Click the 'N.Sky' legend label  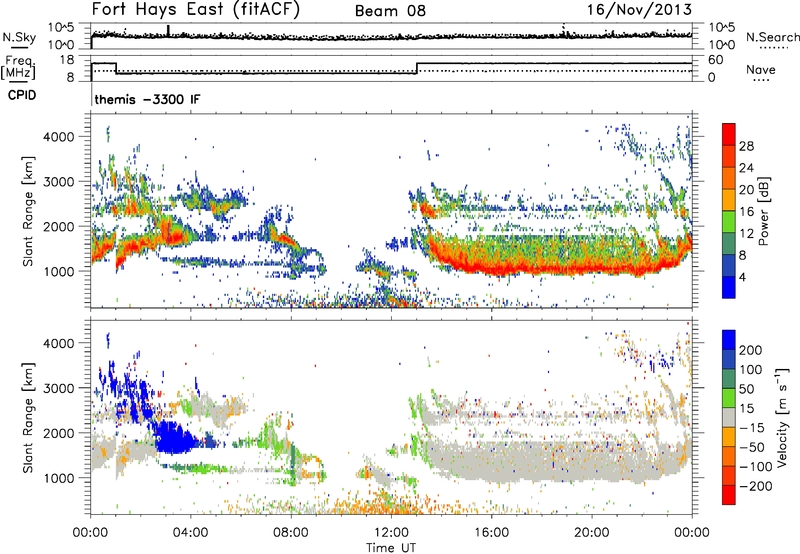point(19,37)
